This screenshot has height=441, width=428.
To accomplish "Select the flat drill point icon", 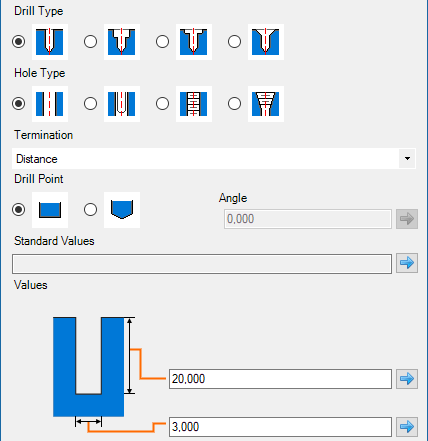I will (50, 210).
